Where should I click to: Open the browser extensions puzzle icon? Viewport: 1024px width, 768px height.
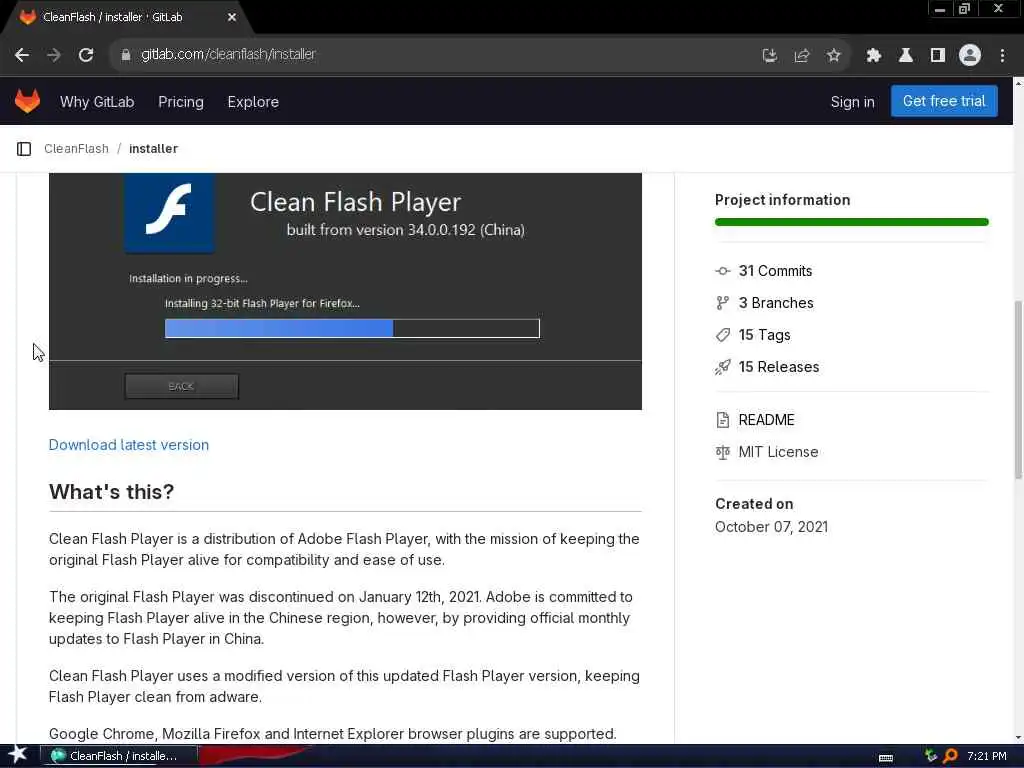click(x=874, y=56)
